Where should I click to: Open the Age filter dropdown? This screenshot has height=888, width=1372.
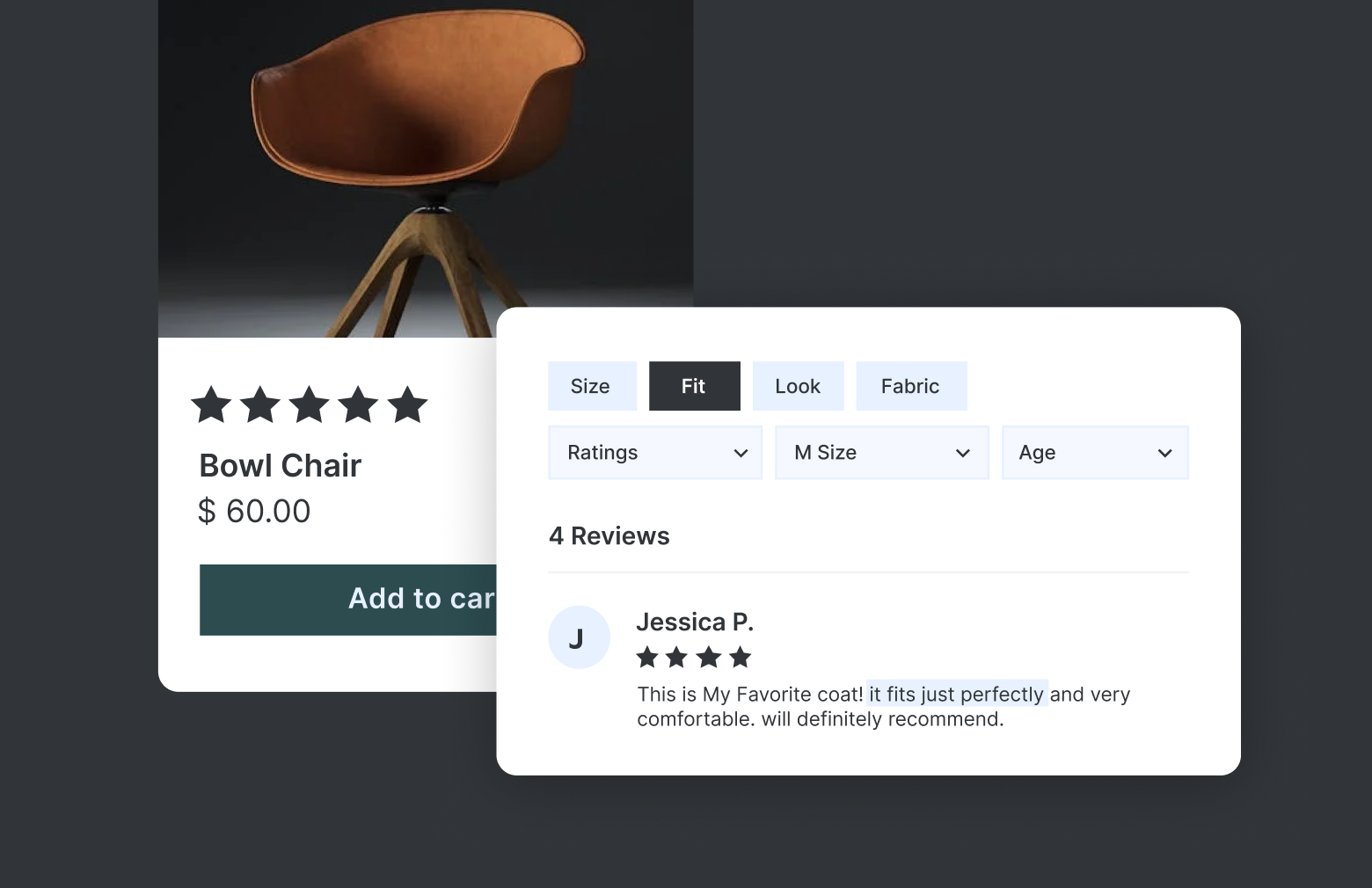(1094, 453)
